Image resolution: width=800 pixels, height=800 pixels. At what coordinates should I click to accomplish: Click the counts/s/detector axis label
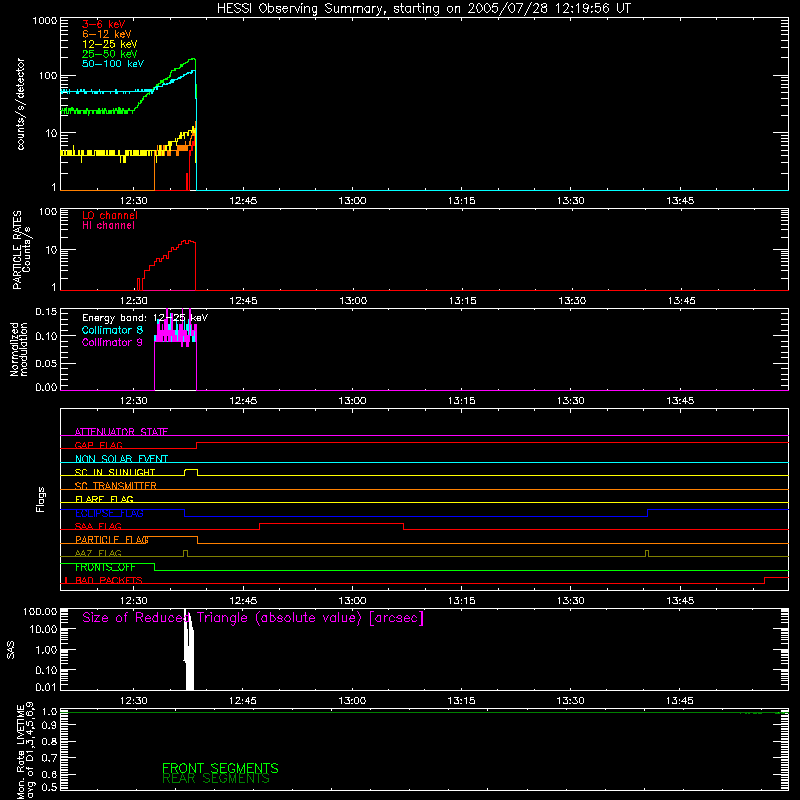coord(20,104)
